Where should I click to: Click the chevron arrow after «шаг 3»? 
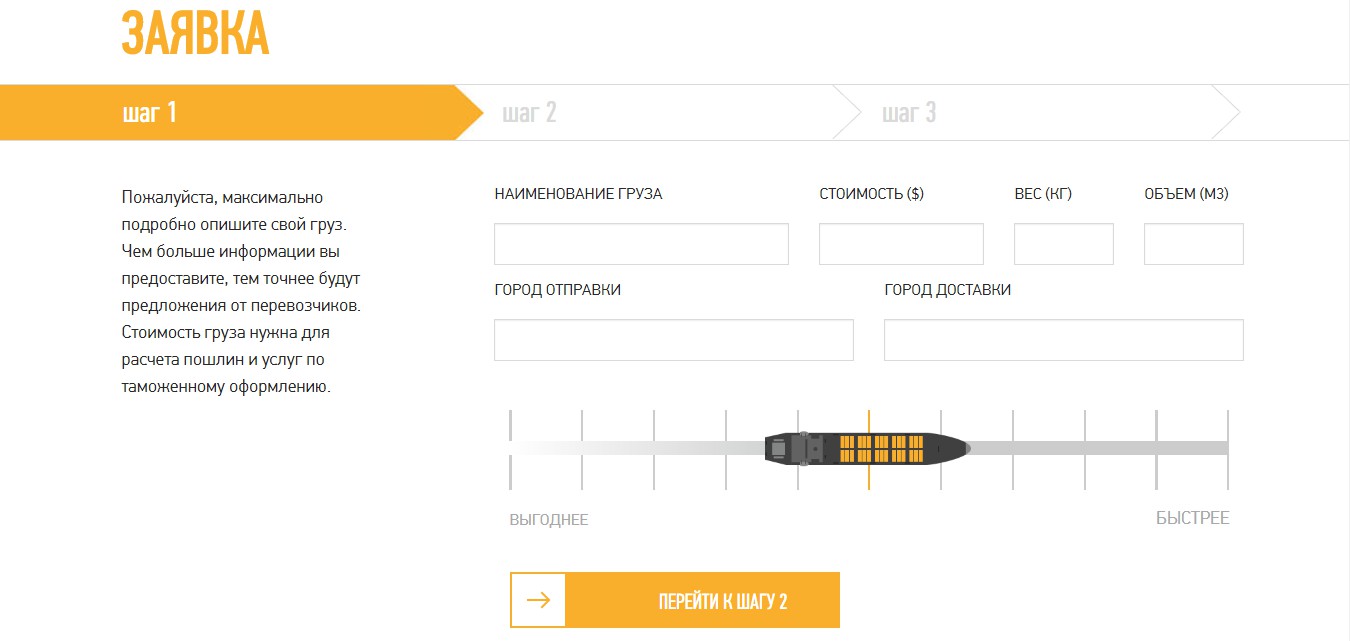click(x=1226, y=112)
